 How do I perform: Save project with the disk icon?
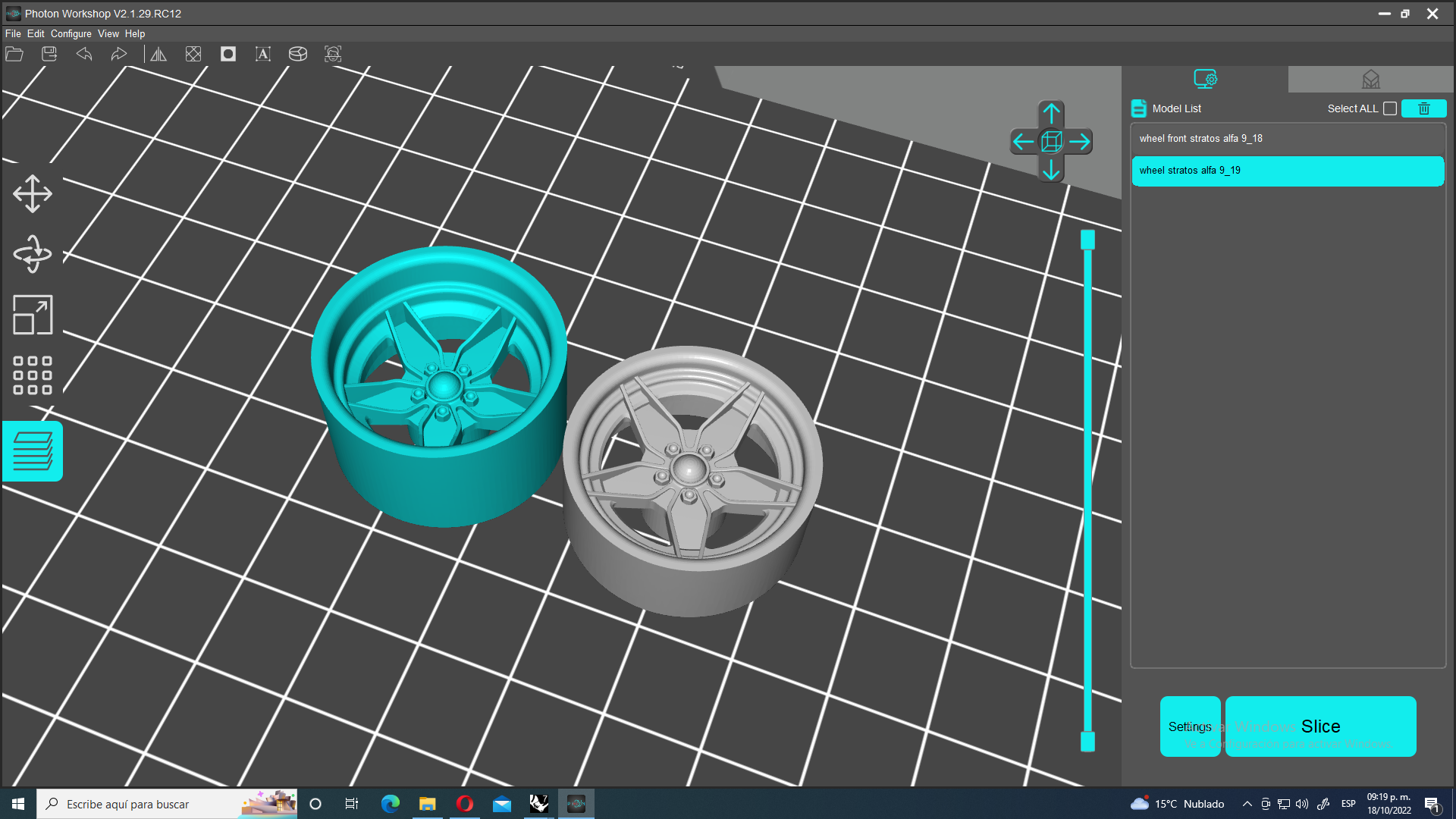[x=49, y=54]
